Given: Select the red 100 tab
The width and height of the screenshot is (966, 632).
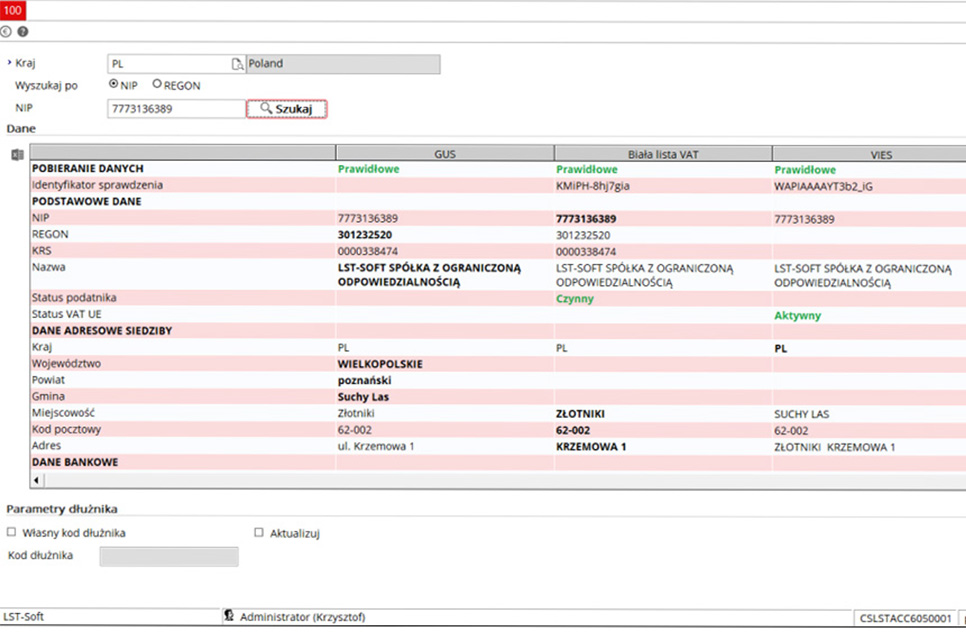Looking at the screenshot, I should [14, 10].
